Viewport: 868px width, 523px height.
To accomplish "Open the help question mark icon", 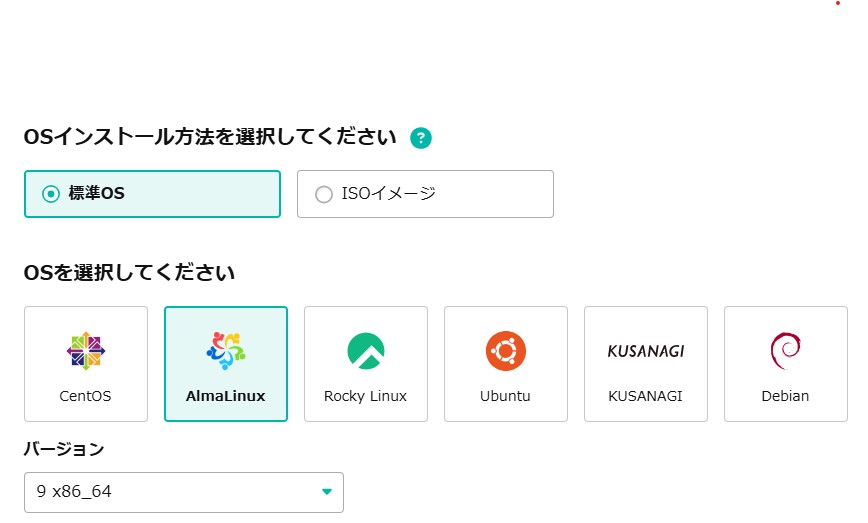I will (x=421, y=138).
